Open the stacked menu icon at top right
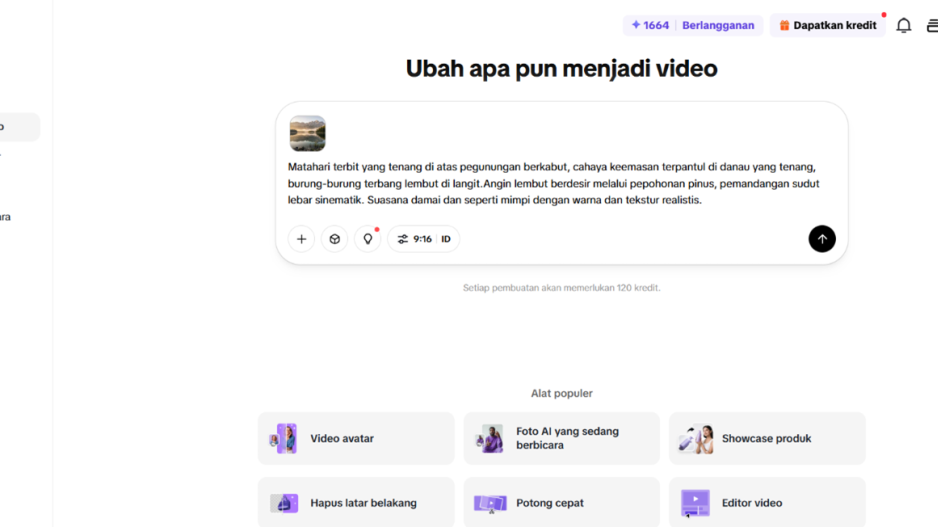The image size is (938, 527). (x=931, y=26)
